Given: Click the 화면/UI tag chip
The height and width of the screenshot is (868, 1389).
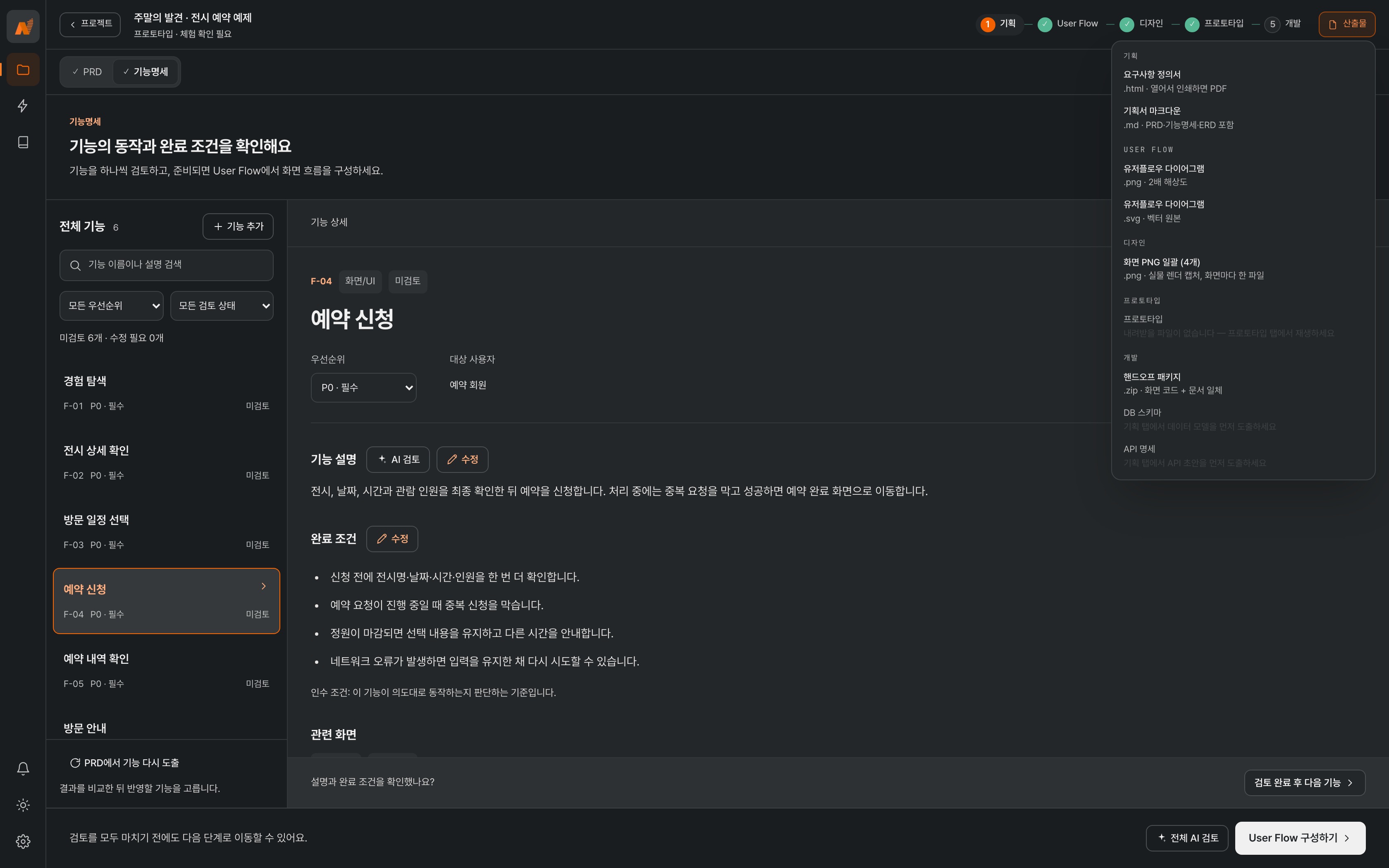Looking at the screenshot, I should (360, 281).
